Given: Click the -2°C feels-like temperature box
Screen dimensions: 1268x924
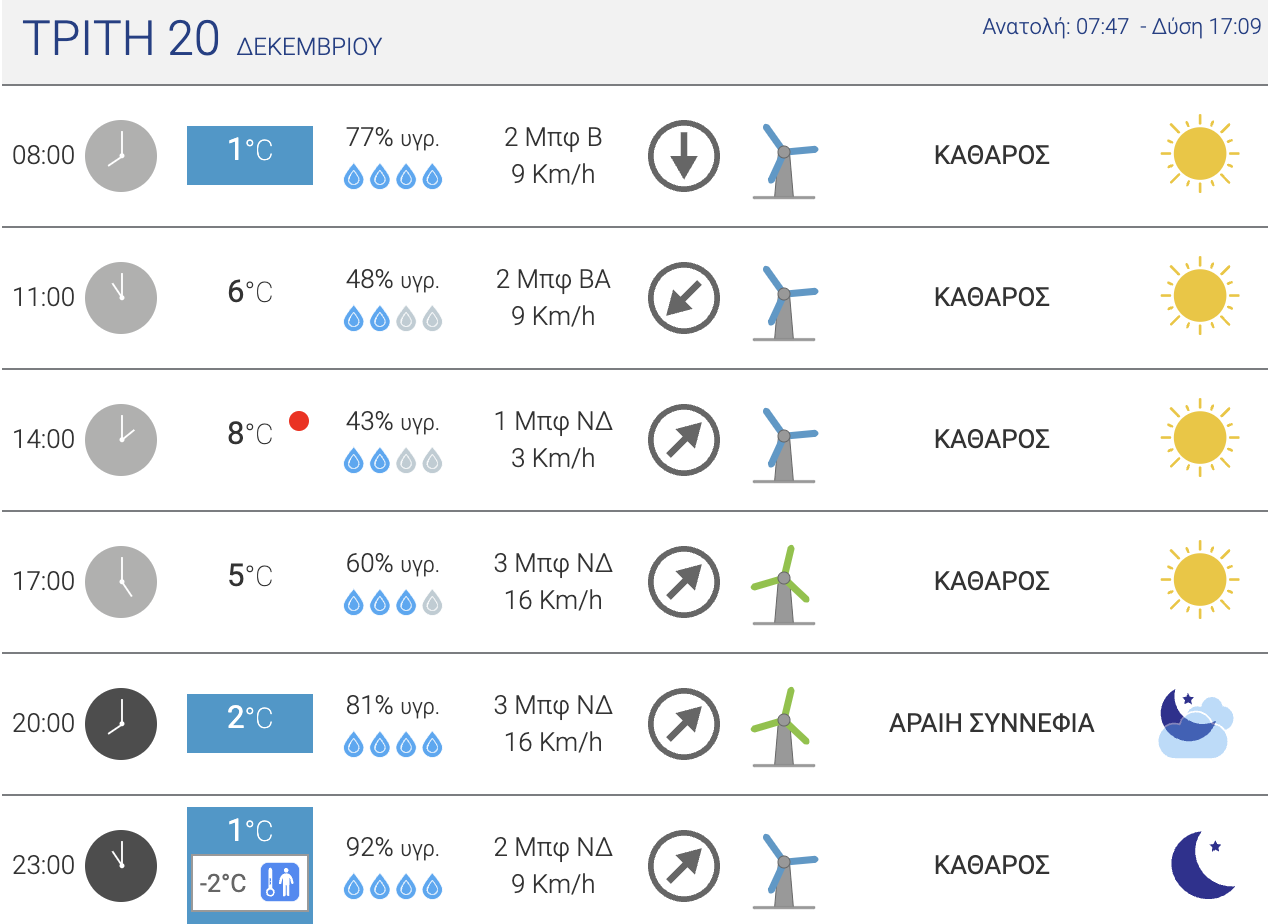Looking at the screenshot, I should (x=250, y=883).
